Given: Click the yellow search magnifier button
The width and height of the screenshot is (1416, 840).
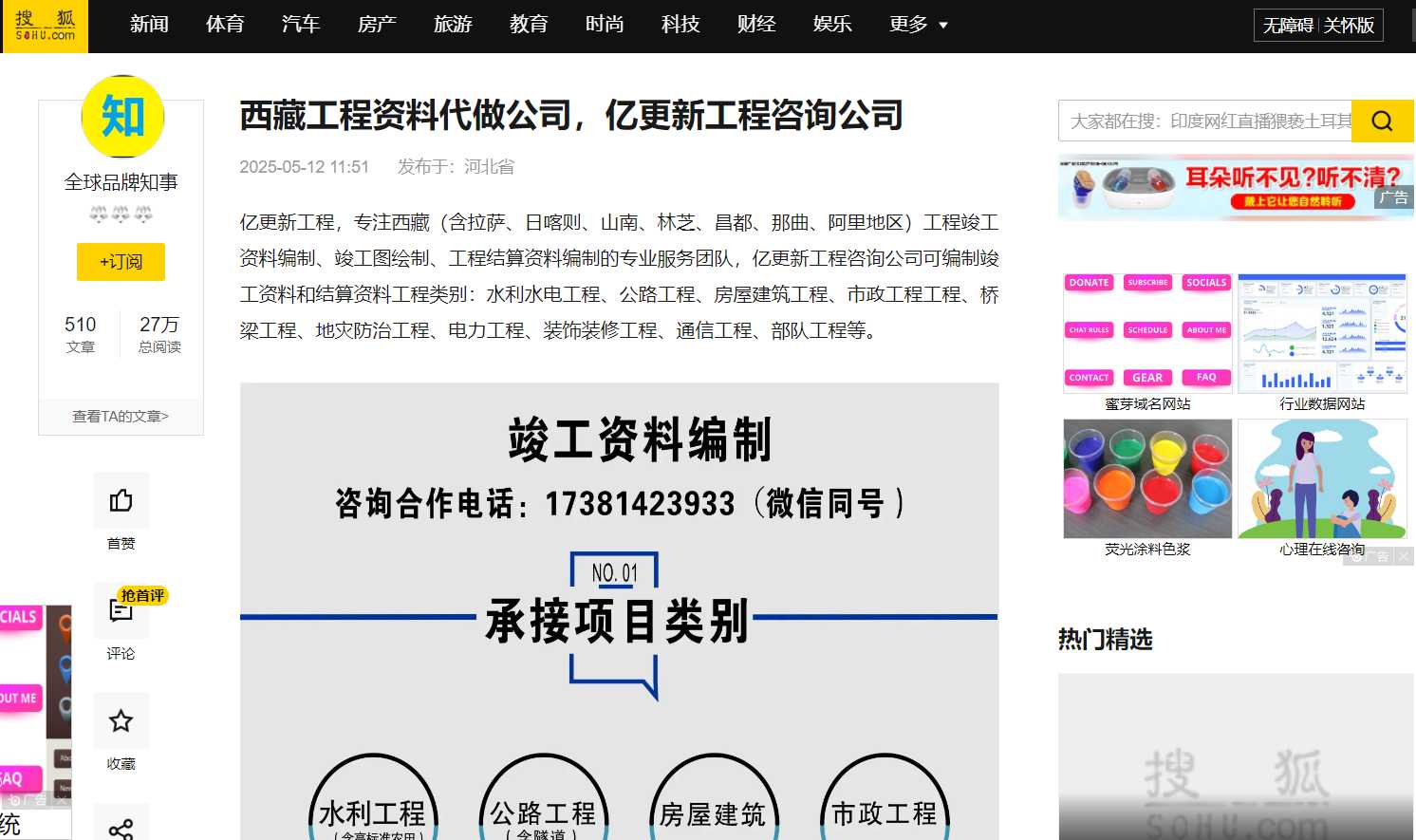Looking at the screenshot, I should coord(1382,121).
